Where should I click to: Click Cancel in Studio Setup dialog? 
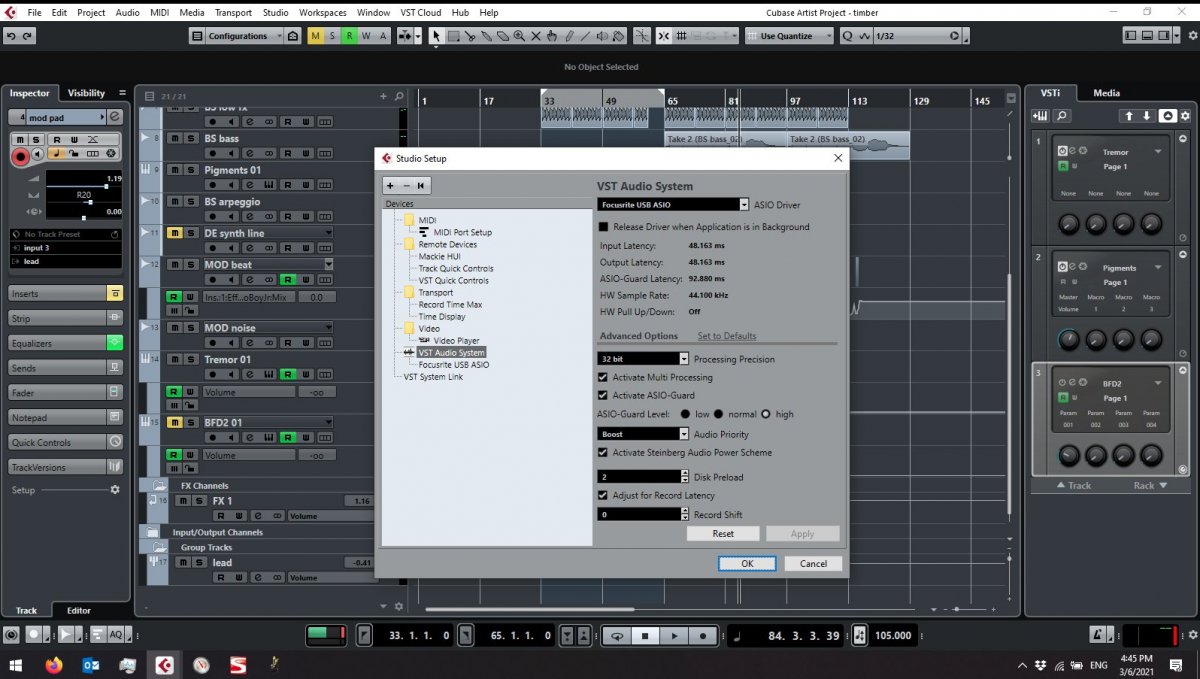pos(813,563)
